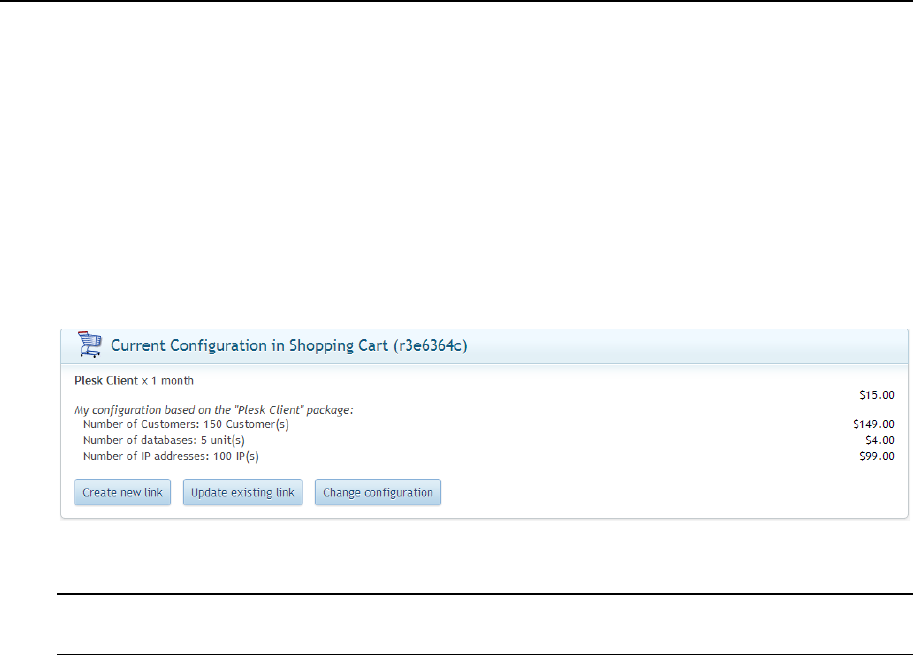
Task: Click the My configuration based on package line
Action: pyautogui.click(x=214, y=410)
